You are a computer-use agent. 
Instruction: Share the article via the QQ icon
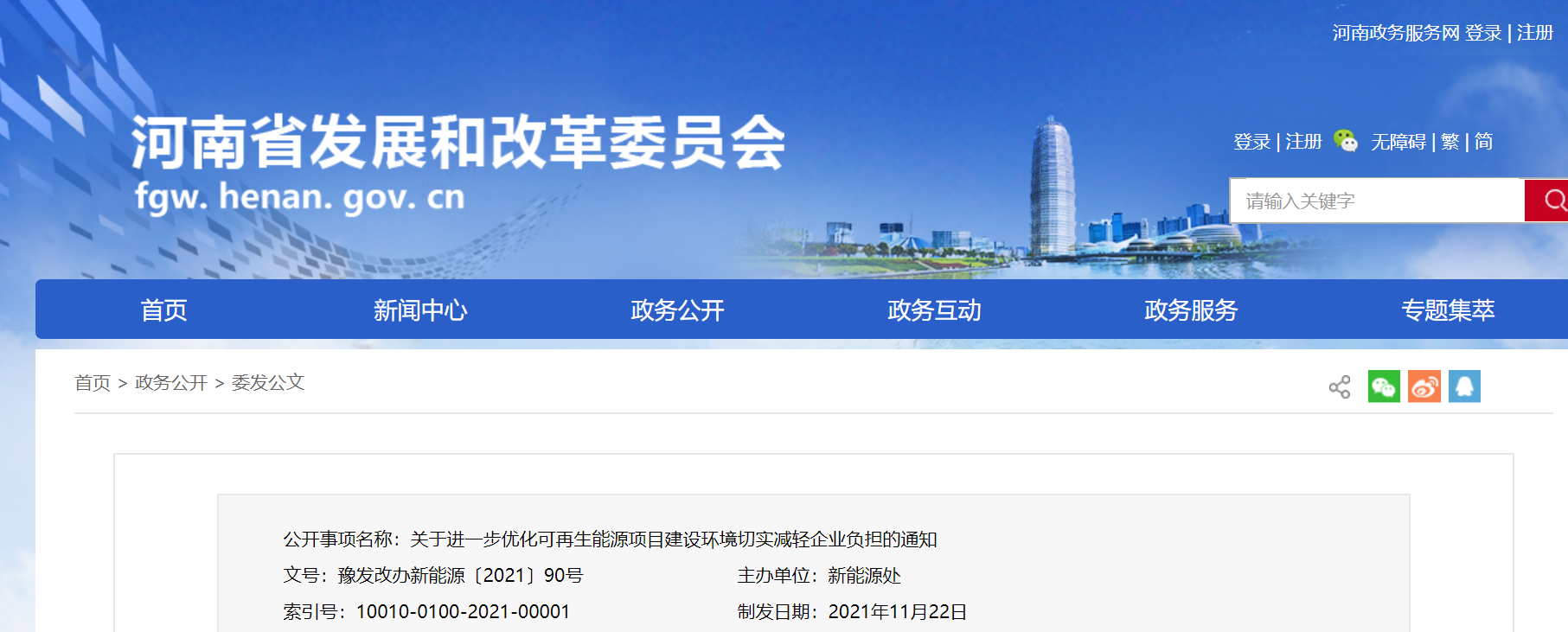[1464, 386]
